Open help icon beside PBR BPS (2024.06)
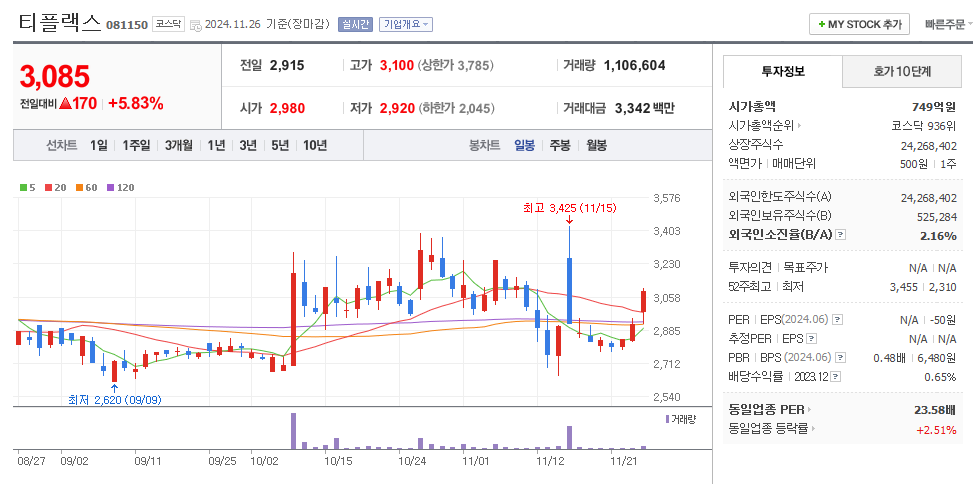This screenshot has height=484, width=980. [841, 358]
